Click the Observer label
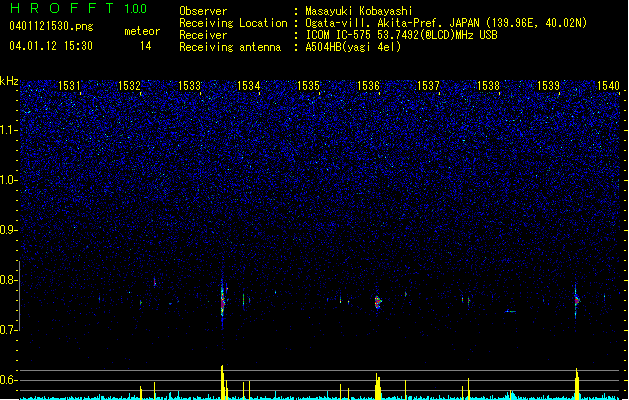The height and width of the screenshot is (400, 629). coord(203,11)
